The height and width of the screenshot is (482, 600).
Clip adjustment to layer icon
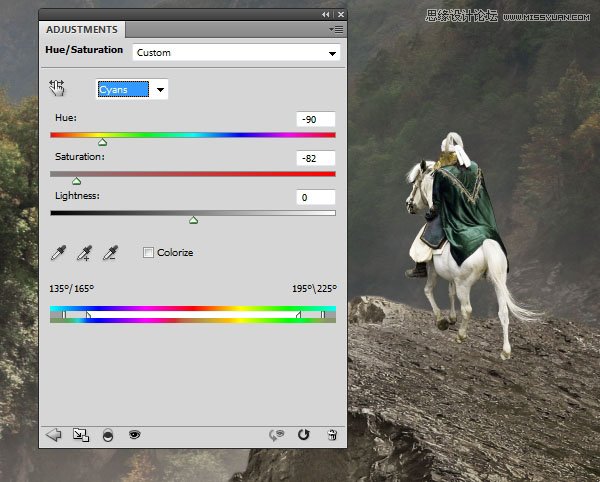coord(108,435)
